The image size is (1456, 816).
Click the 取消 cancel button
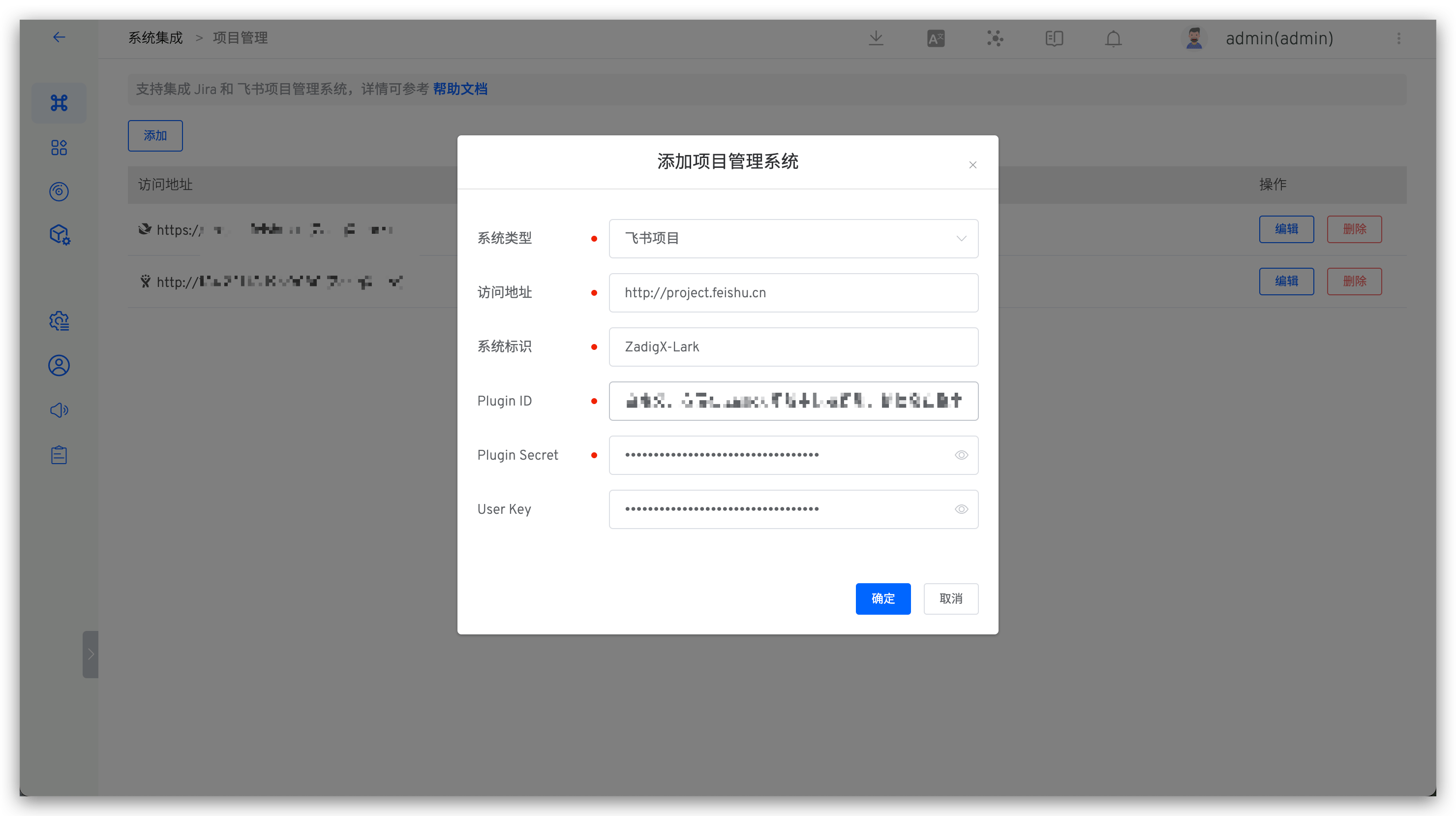tap(950, 599)
